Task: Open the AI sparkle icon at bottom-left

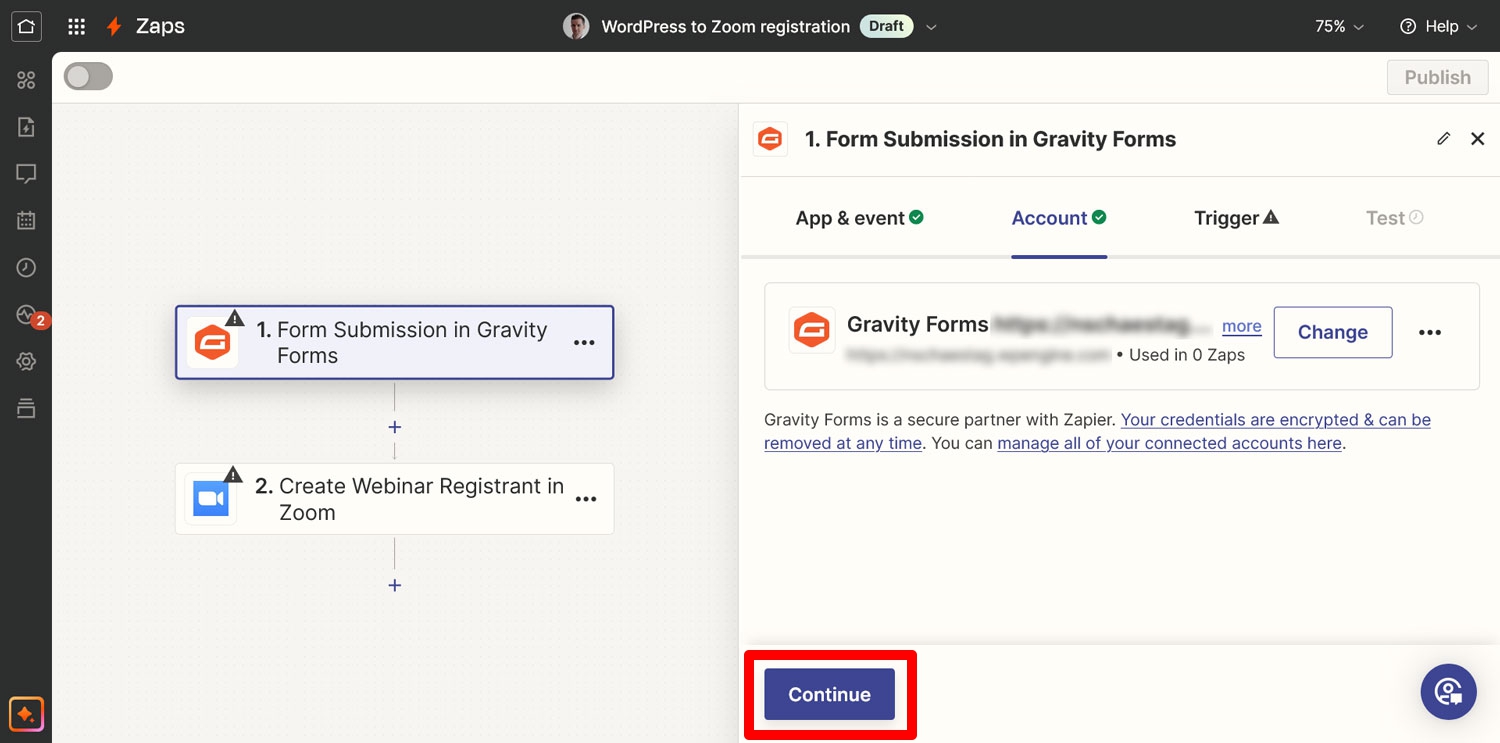Action: point(26,714)
